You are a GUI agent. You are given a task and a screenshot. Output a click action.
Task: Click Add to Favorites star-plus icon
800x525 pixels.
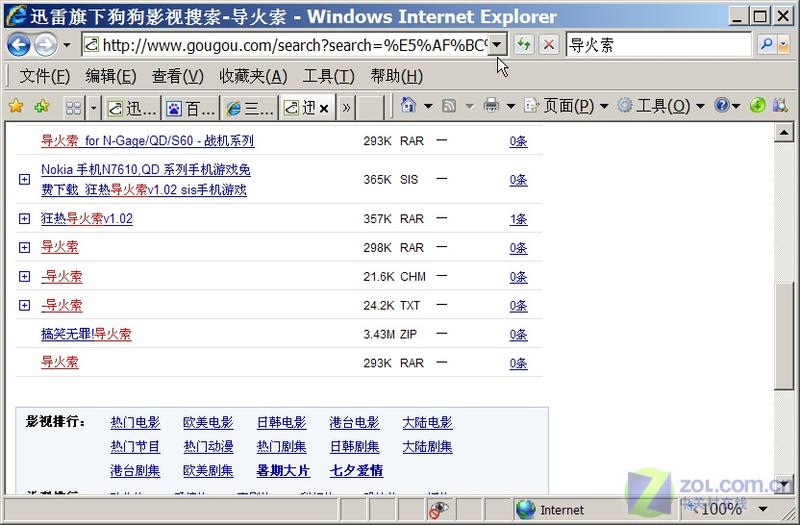pos(42,106)
